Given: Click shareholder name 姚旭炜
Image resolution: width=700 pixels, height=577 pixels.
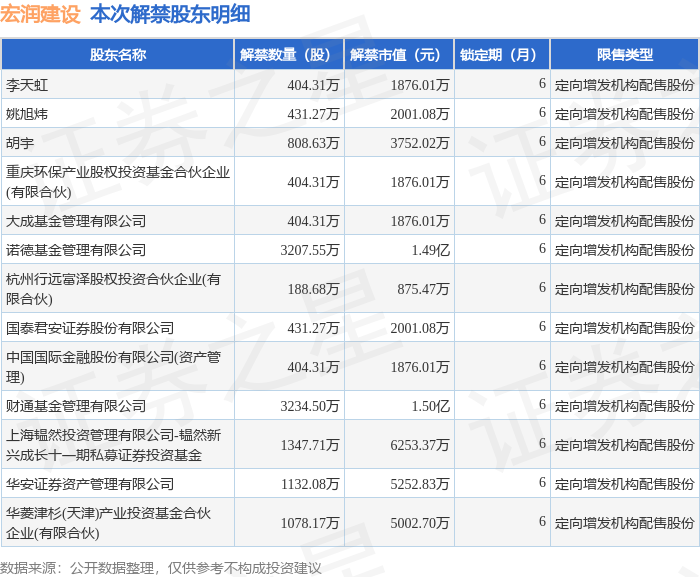Looking at the screenshot, I should point(27,114).
